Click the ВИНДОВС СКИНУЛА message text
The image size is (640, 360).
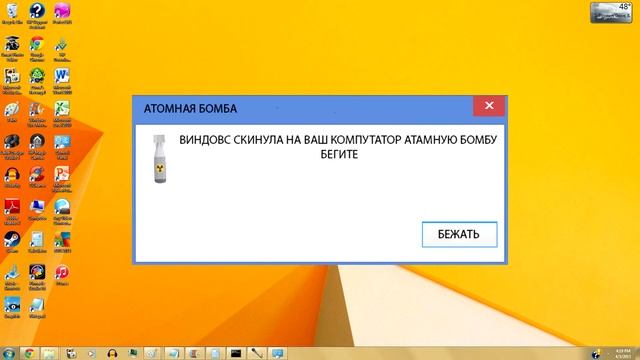[x=338, y=147]
